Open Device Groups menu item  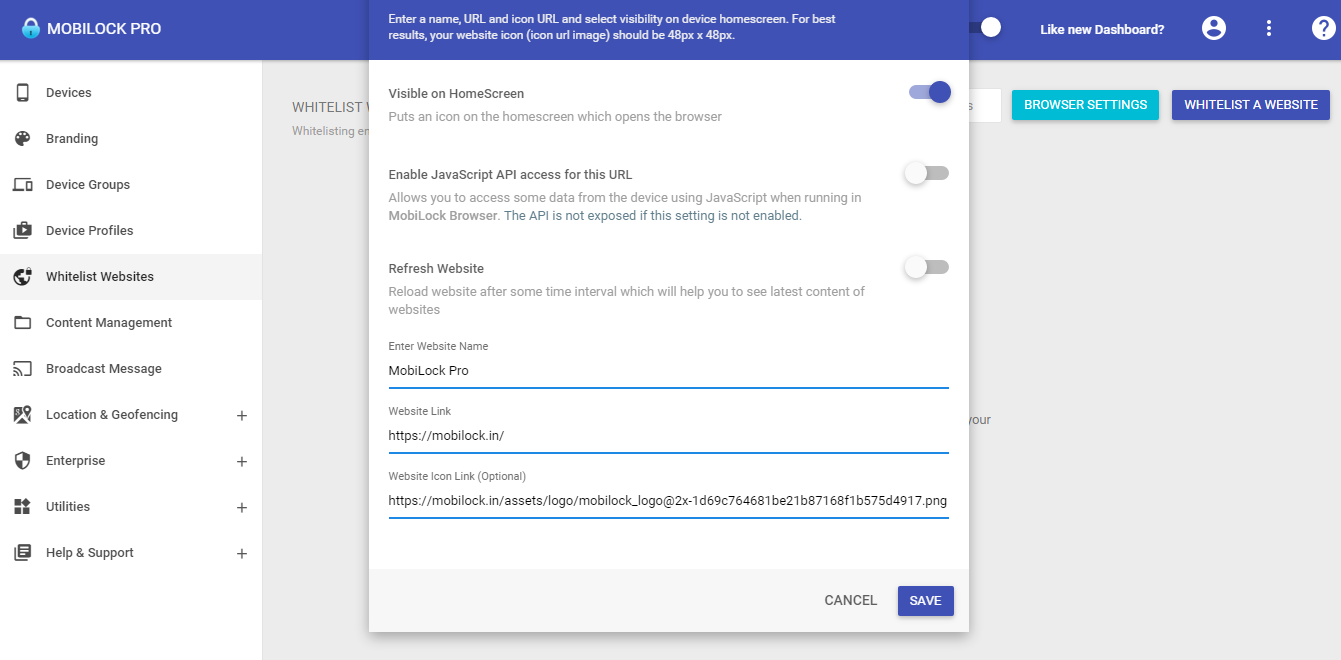pyautogui.click(x=131, y=185)
